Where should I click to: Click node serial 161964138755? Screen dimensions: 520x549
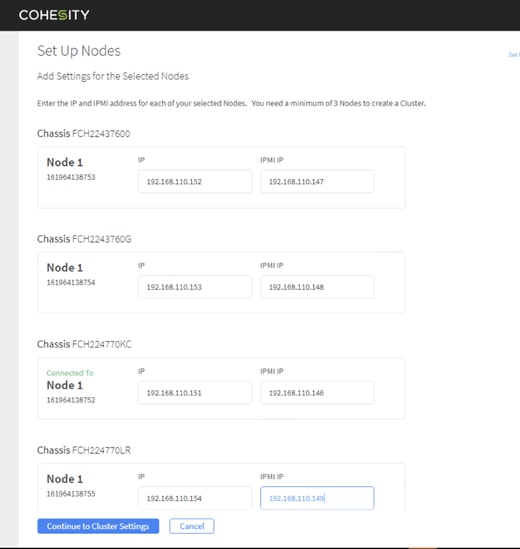[71, 494]
